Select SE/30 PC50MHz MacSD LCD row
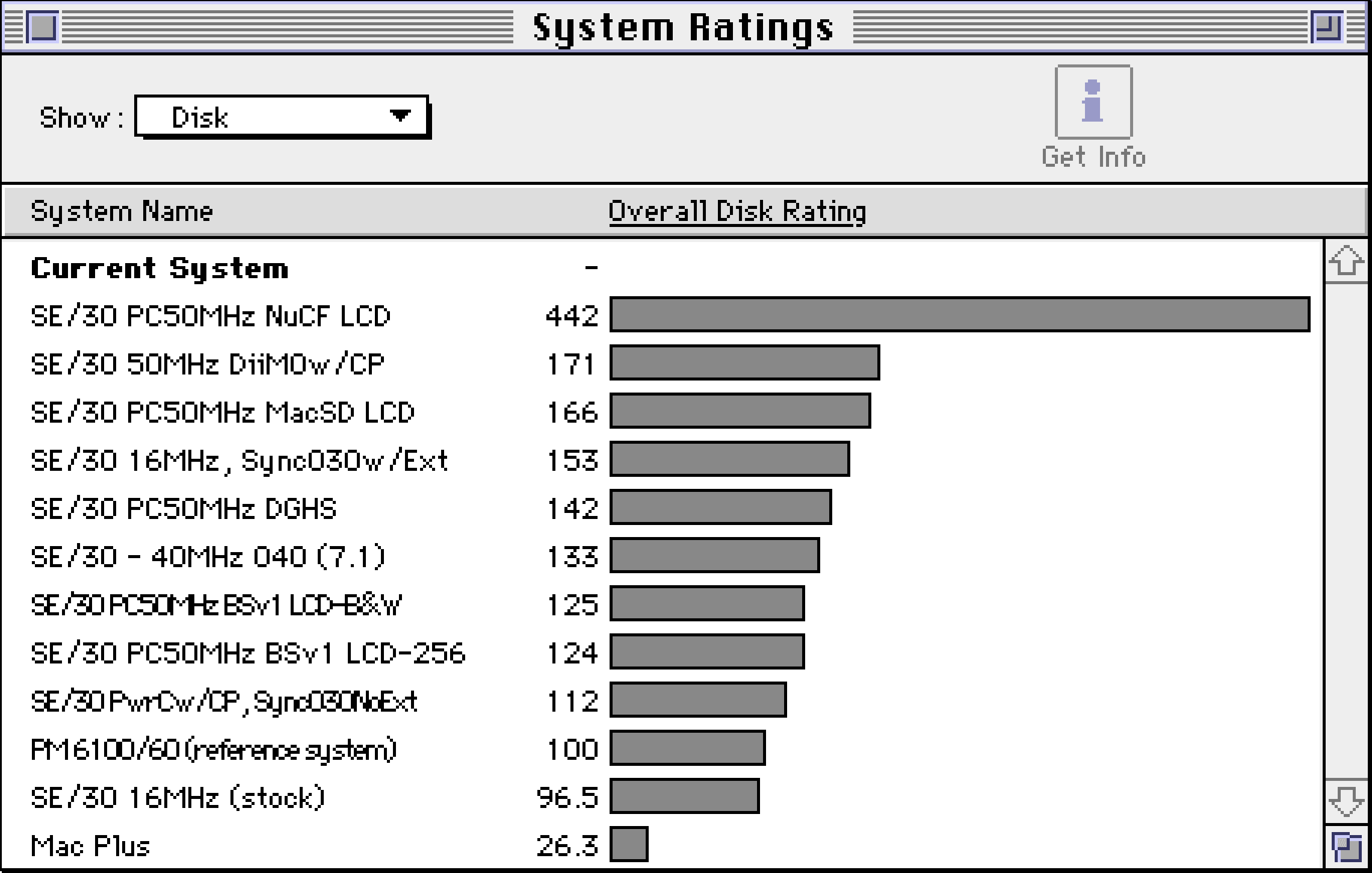 tap(662, 411)
